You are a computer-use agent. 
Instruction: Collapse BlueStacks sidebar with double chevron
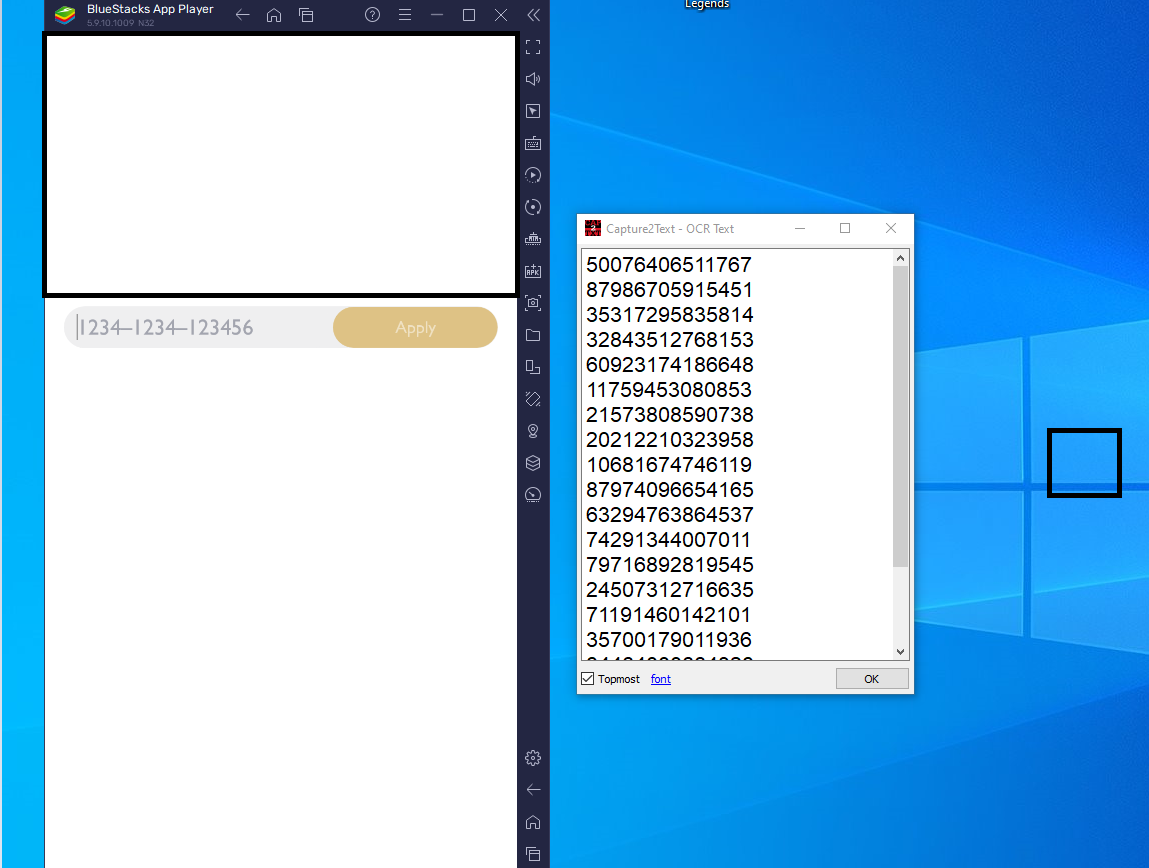pyautogui.click(x=533, y=15)
